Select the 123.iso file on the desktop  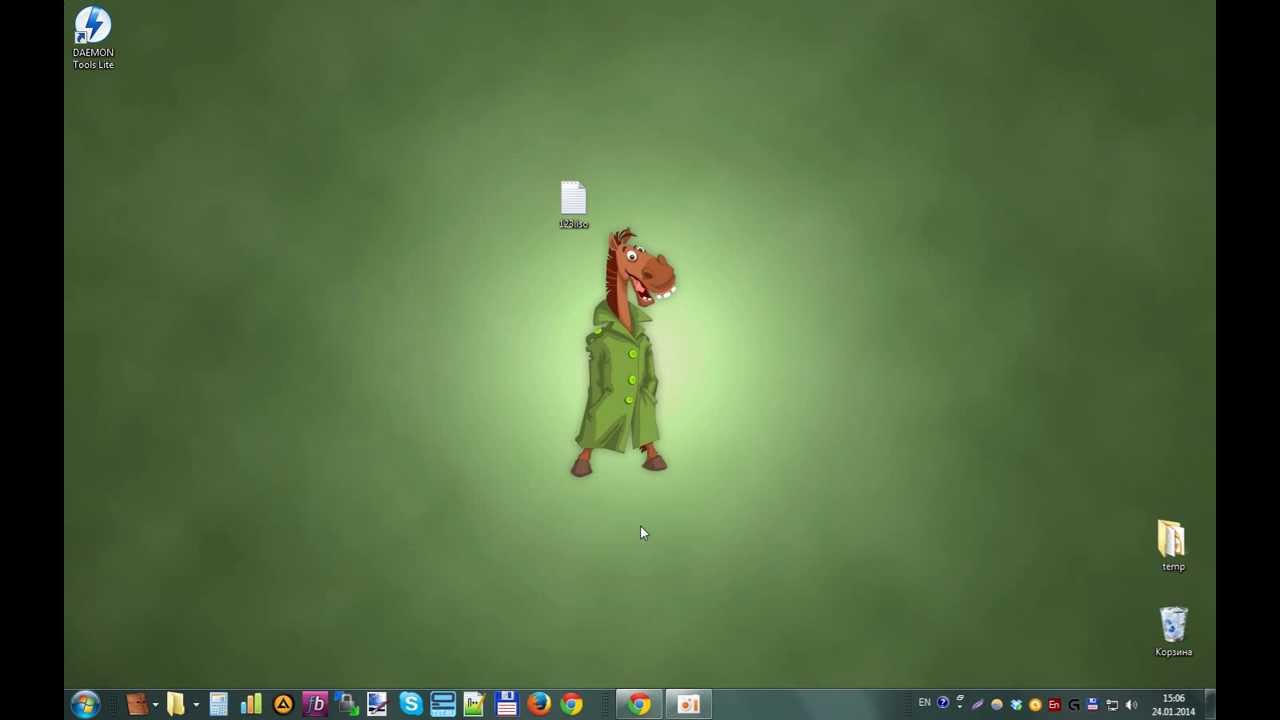click(573, 205)
